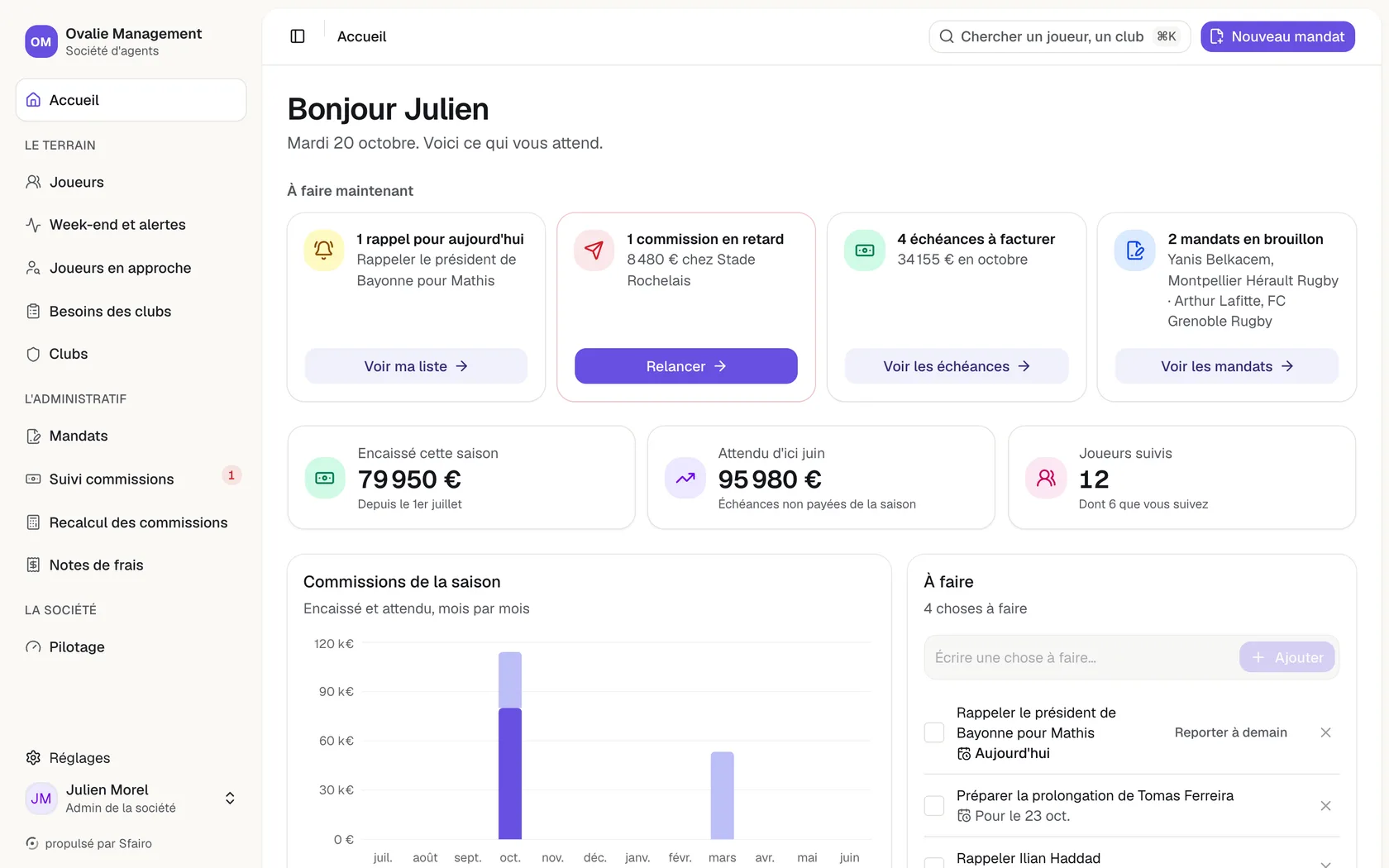The width and height of the screenshot is (1389, 868).
Task: Click the trending arrow icon for Attendu d'ici juin
Action: click(x=685, y=478)
